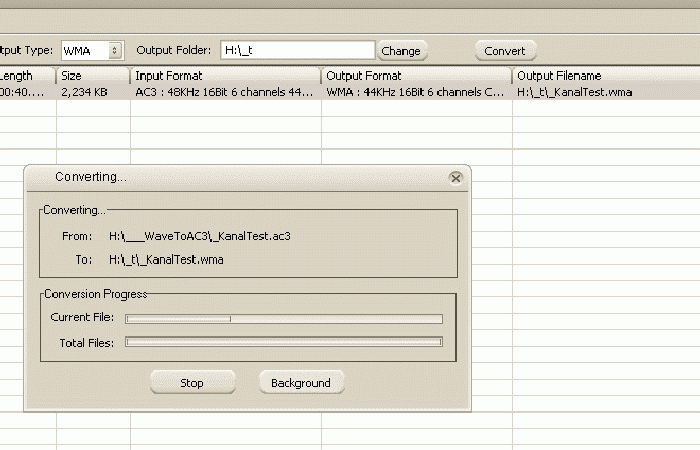Screen dimensions: 700x450
Task: Click the Output Folder path field
Action: pos(297,50)
